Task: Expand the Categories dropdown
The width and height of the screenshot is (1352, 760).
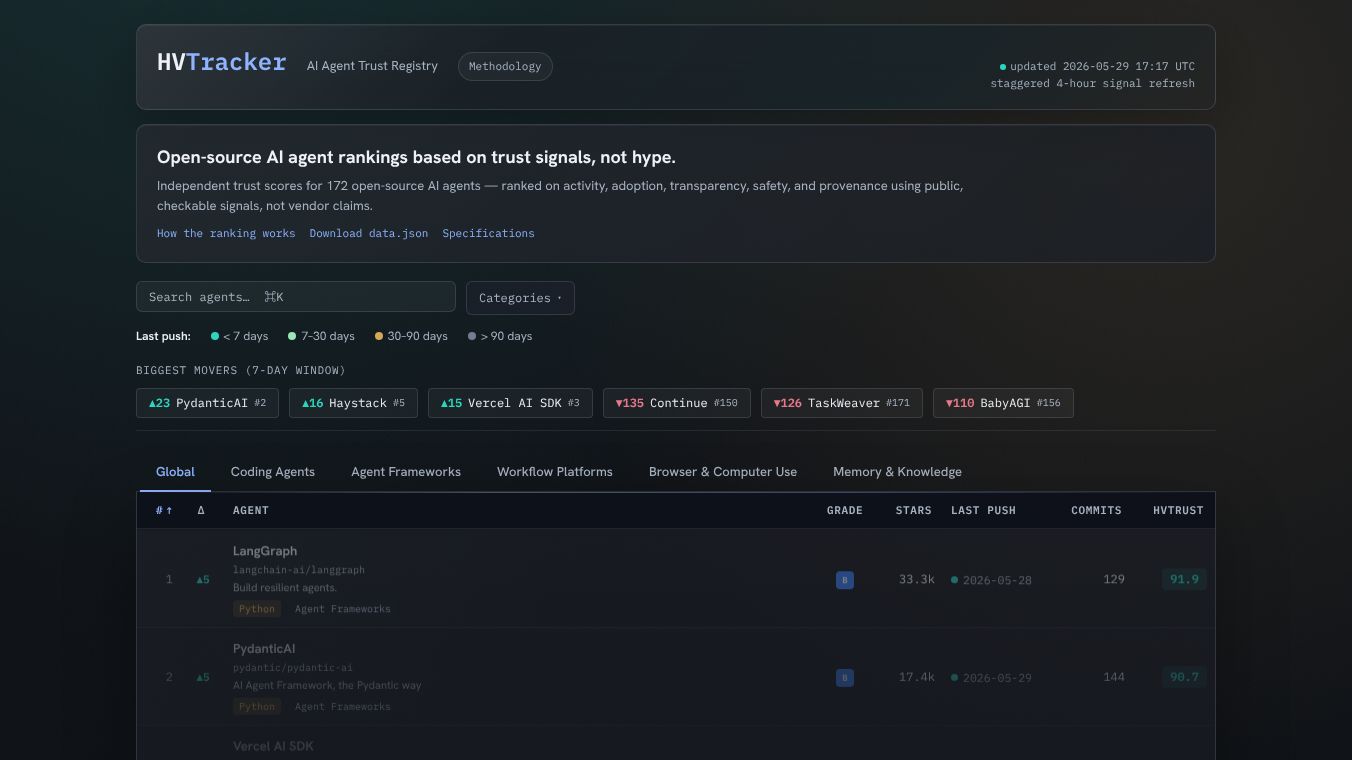Action: 520,298
